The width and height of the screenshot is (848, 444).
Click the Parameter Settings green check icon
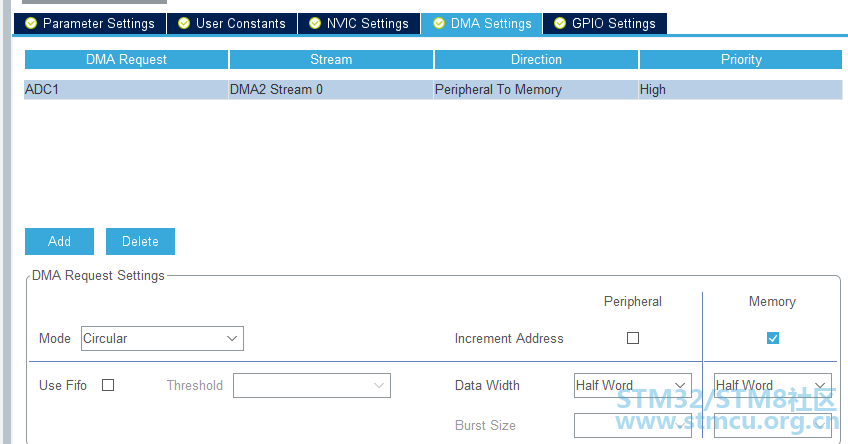31,23
